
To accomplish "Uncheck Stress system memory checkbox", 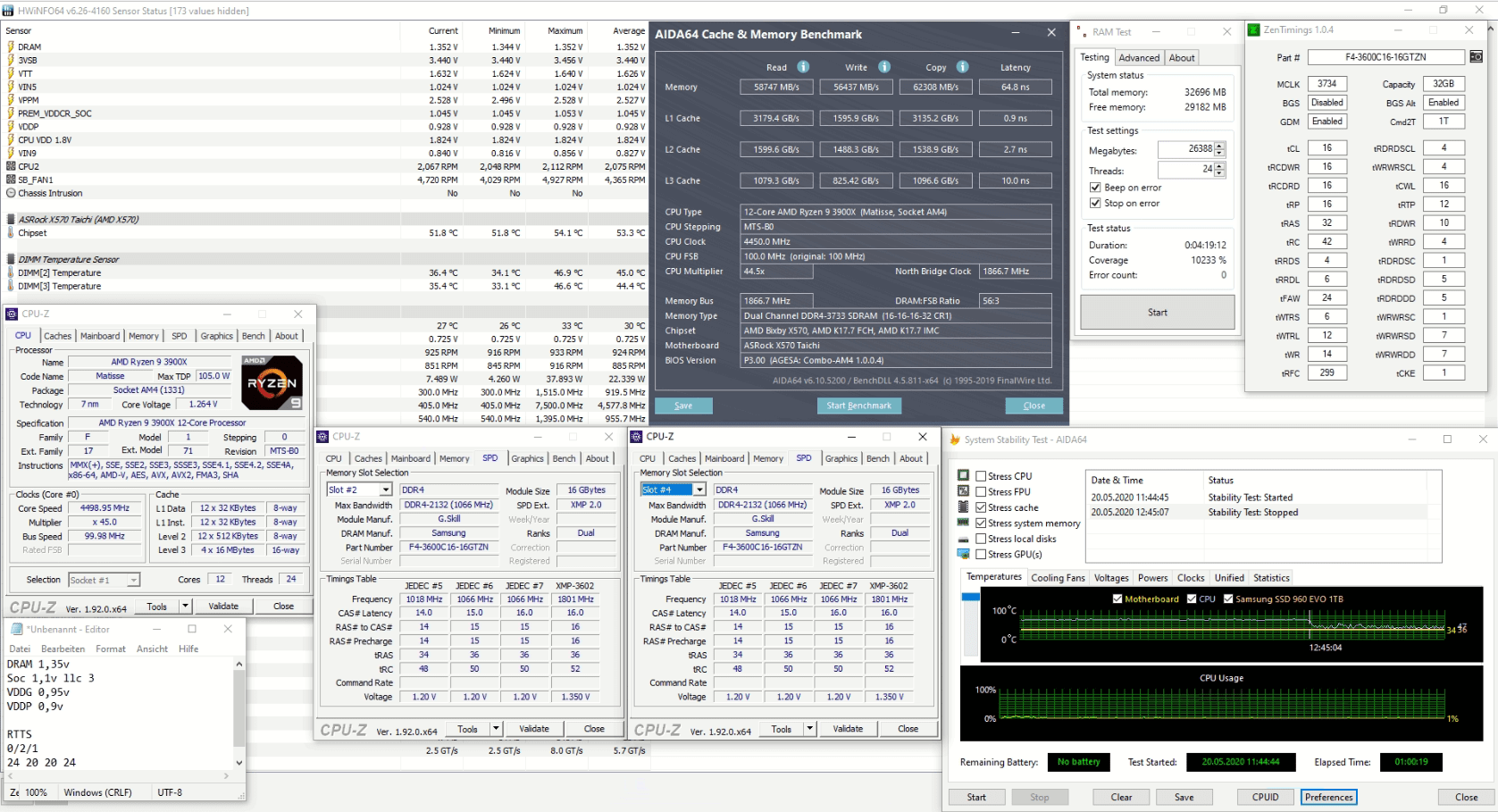I will click(x=981, y=523).
